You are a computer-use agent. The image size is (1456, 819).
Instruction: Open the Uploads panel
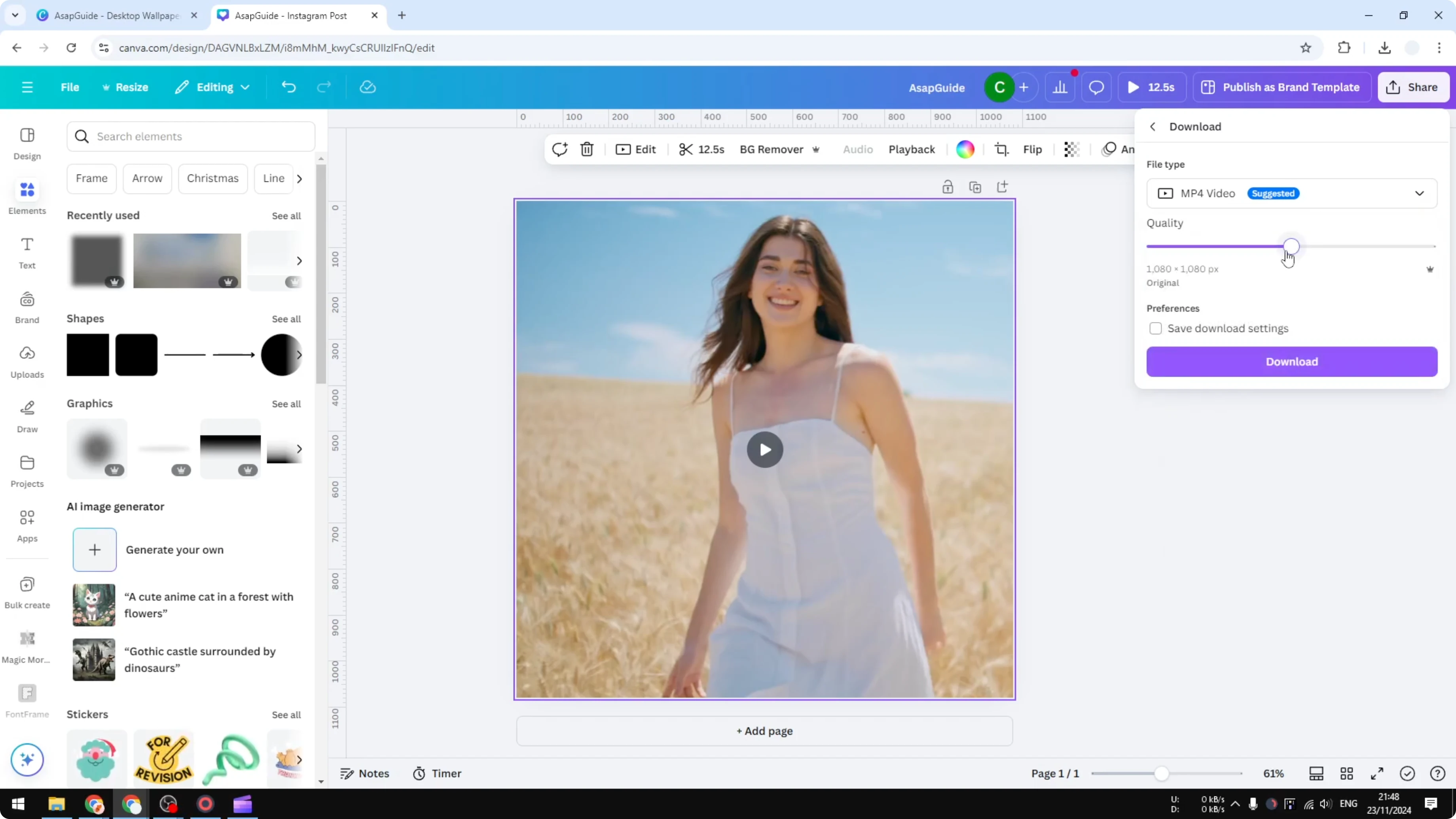click(x=27, y=362)
